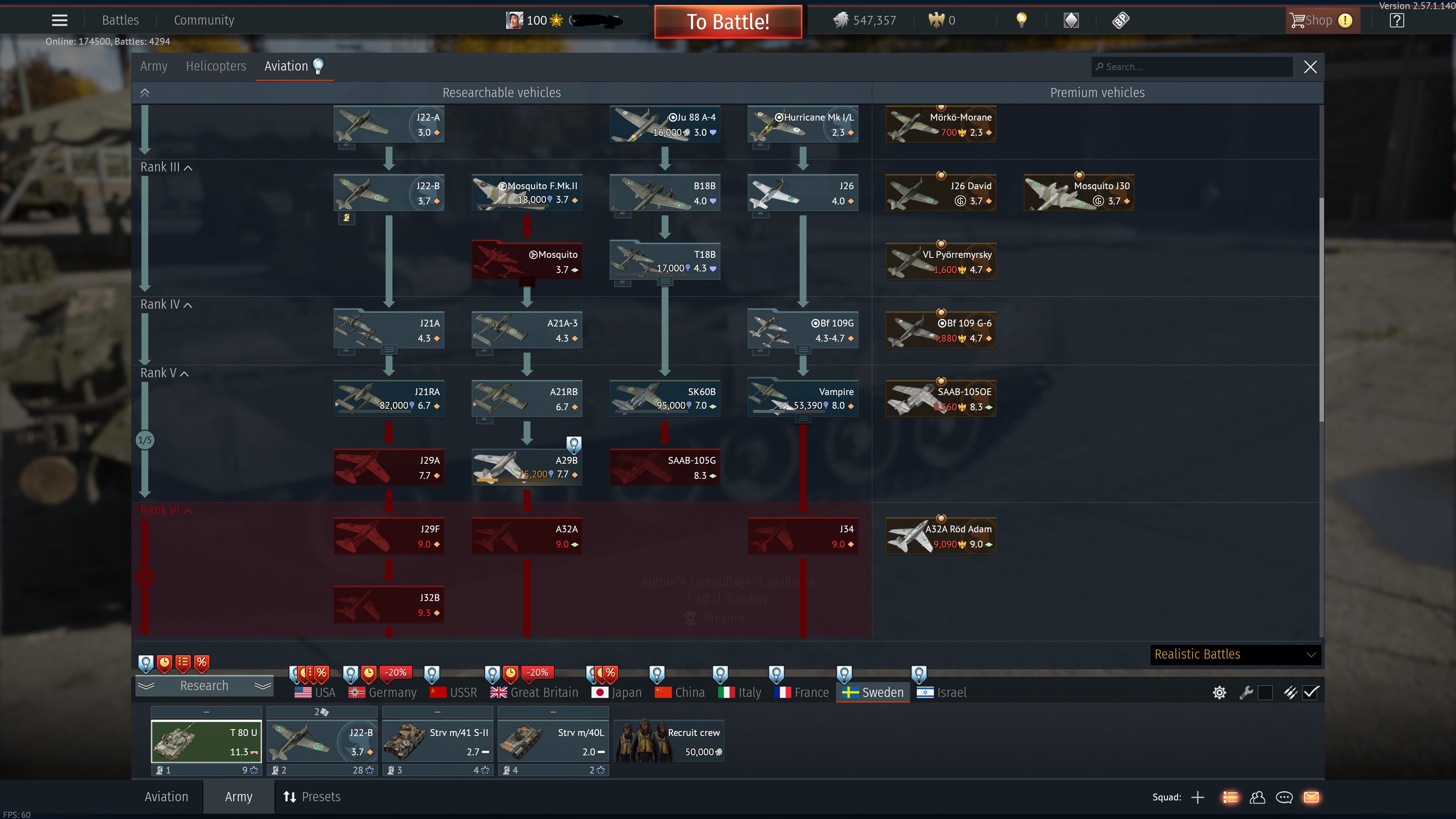Screen dimensions: 1456x819
Task: Click the To Battle! button
Action: click(x=728, y=22)
